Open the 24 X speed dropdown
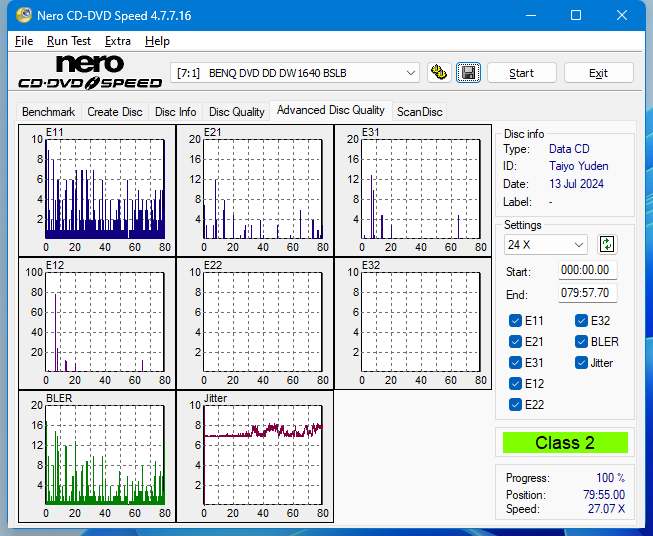 (x=546, y=244)
